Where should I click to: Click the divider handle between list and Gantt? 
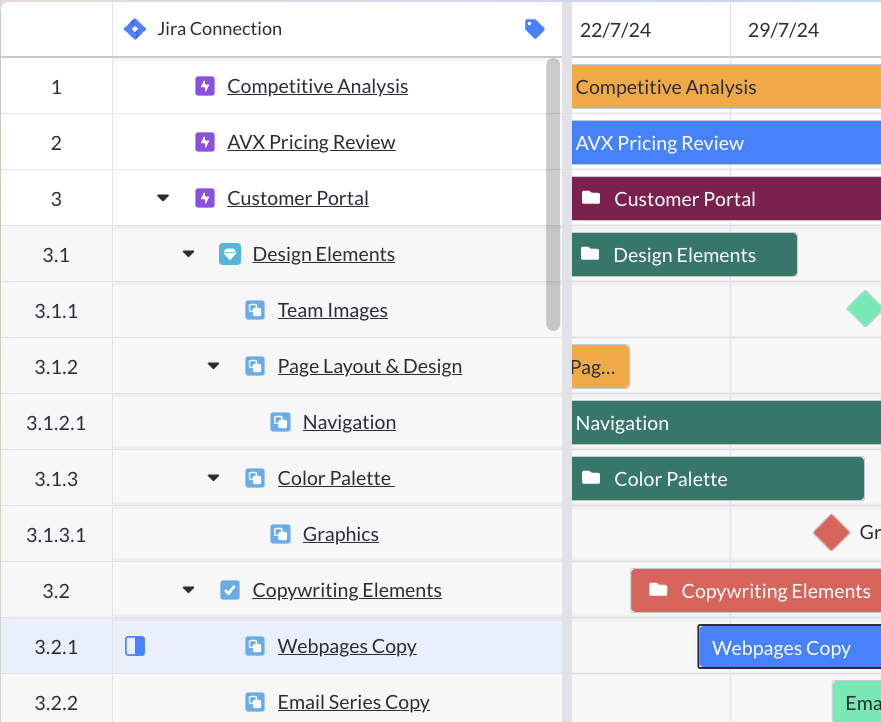(567, 362)
